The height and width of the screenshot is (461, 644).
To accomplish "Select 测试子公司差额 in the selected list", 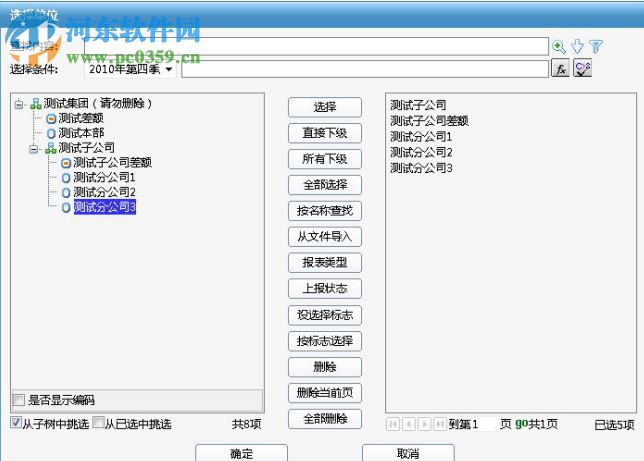I will point(429,121).
